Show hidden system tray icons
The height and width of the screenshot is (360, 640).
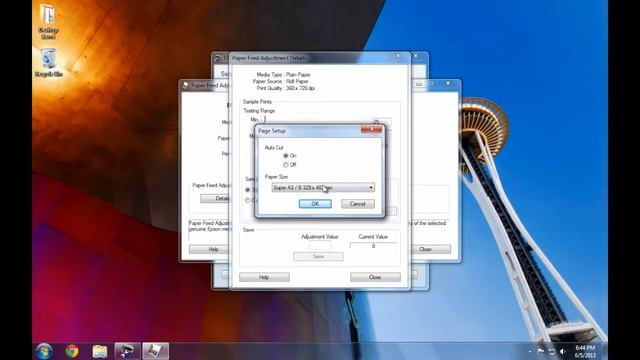[530, 351]
